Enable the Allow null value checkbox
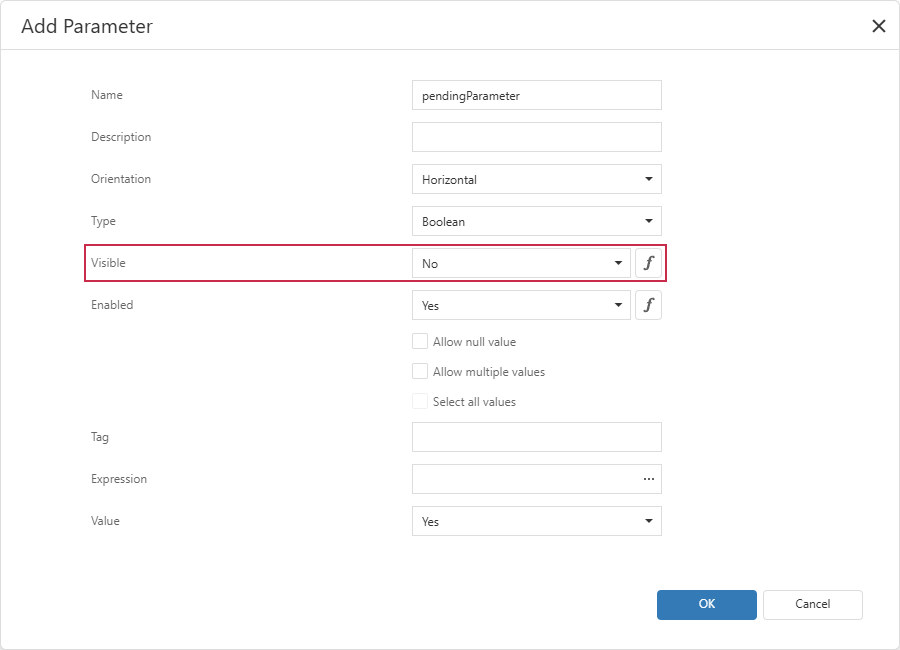This screenshot has height=650, width=900. coord(420,341)
